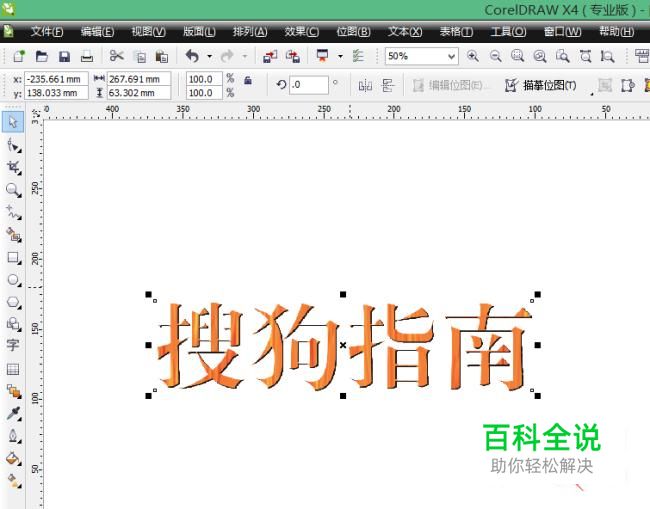
Task: Select the Ellipse tool
Action: point(13,280)
